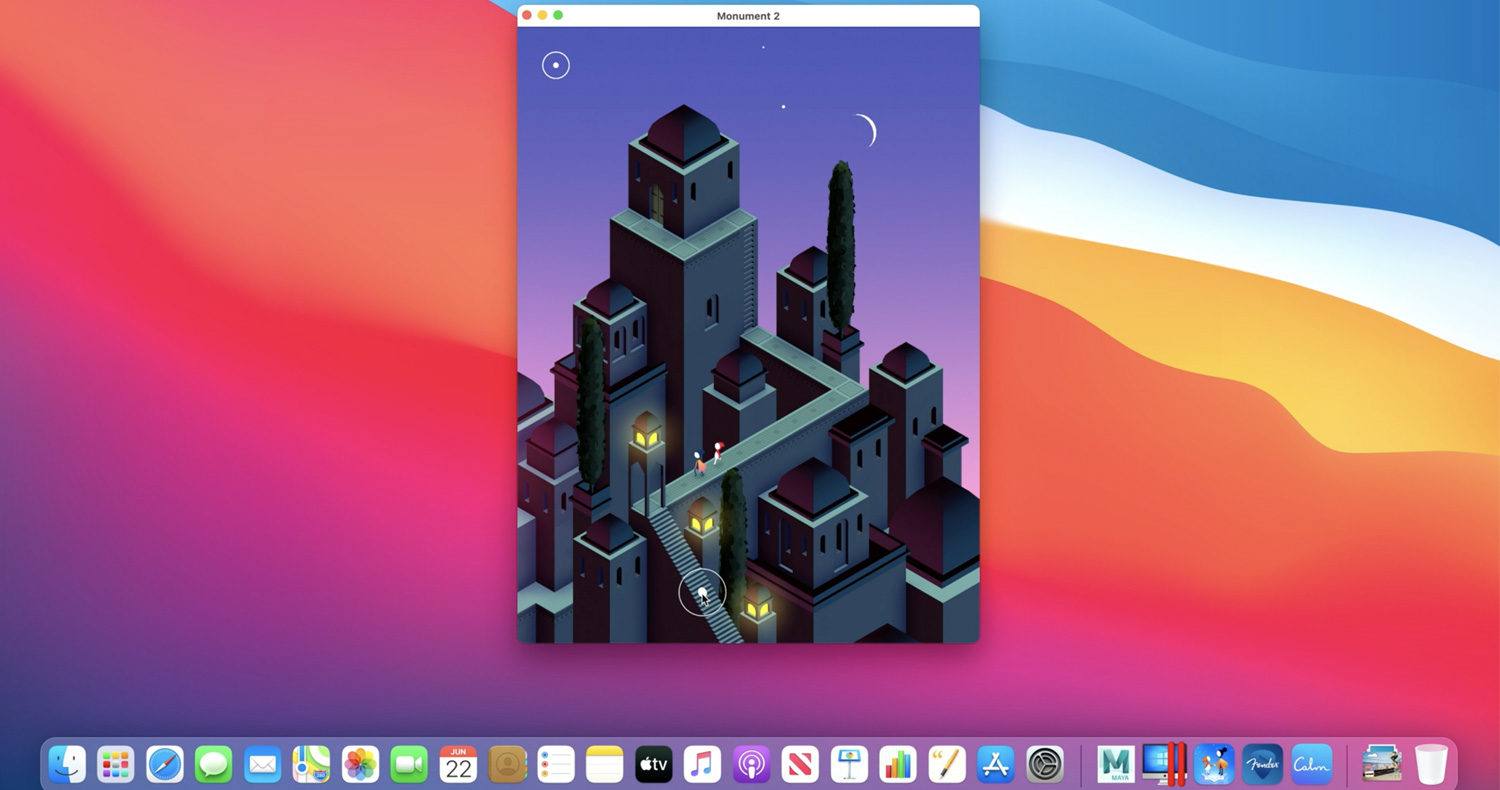This screenshot has width=1500, height=790.
Task: Open the App Store from the Dock
Action: point(996,765)
